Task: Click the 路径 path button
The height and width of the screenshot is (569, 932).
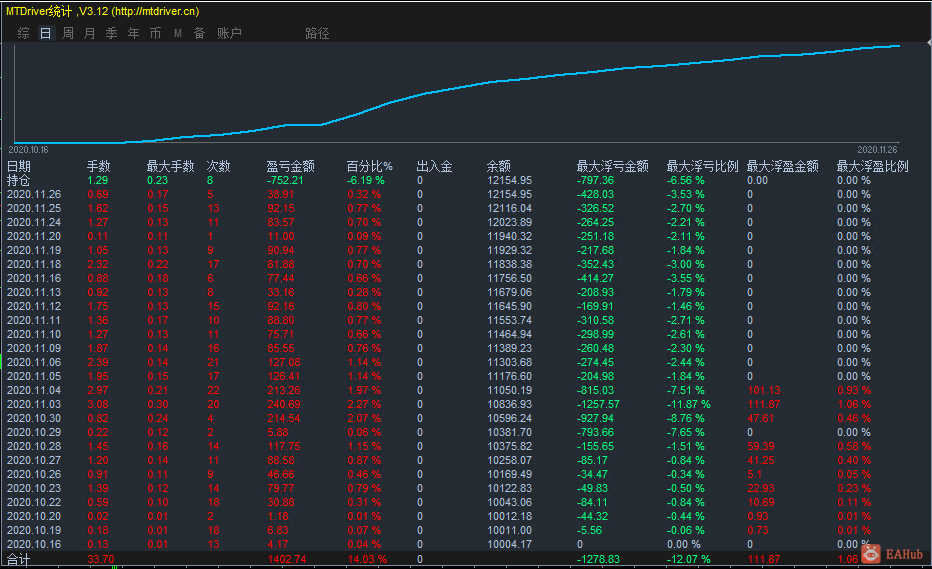Action: click(x=317, y=33)
